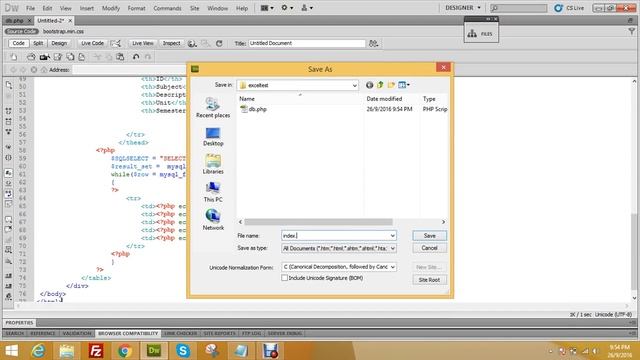
Task: Click the Cancel button in Save As
Action: [x=429, y=248]
